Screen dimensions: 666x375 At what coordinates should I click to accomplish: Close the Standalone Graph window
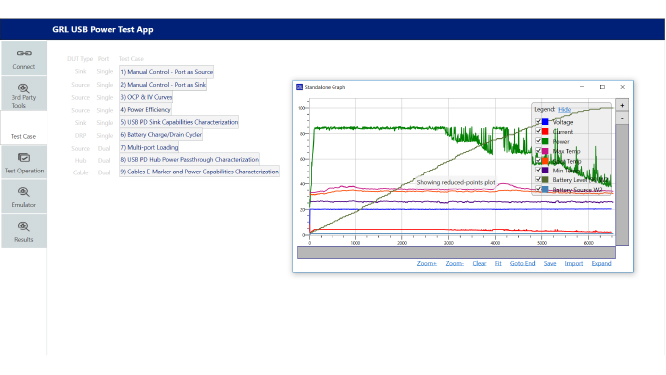tap(623, 87)
